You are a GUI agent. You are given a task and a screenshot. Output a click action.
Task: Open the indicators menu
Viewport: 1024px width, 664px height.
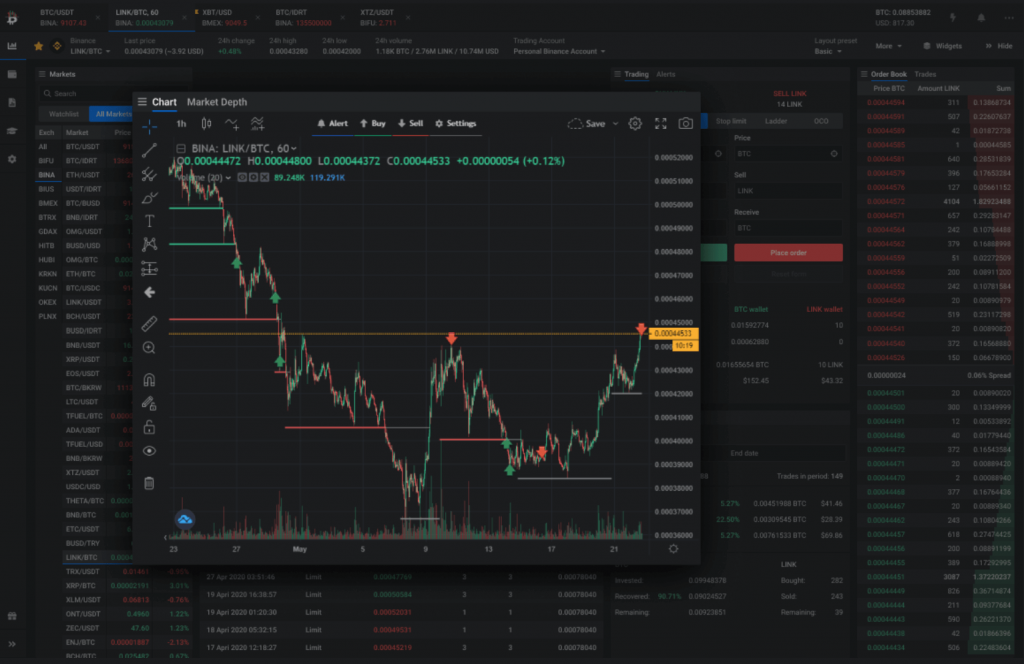(257, 123)
